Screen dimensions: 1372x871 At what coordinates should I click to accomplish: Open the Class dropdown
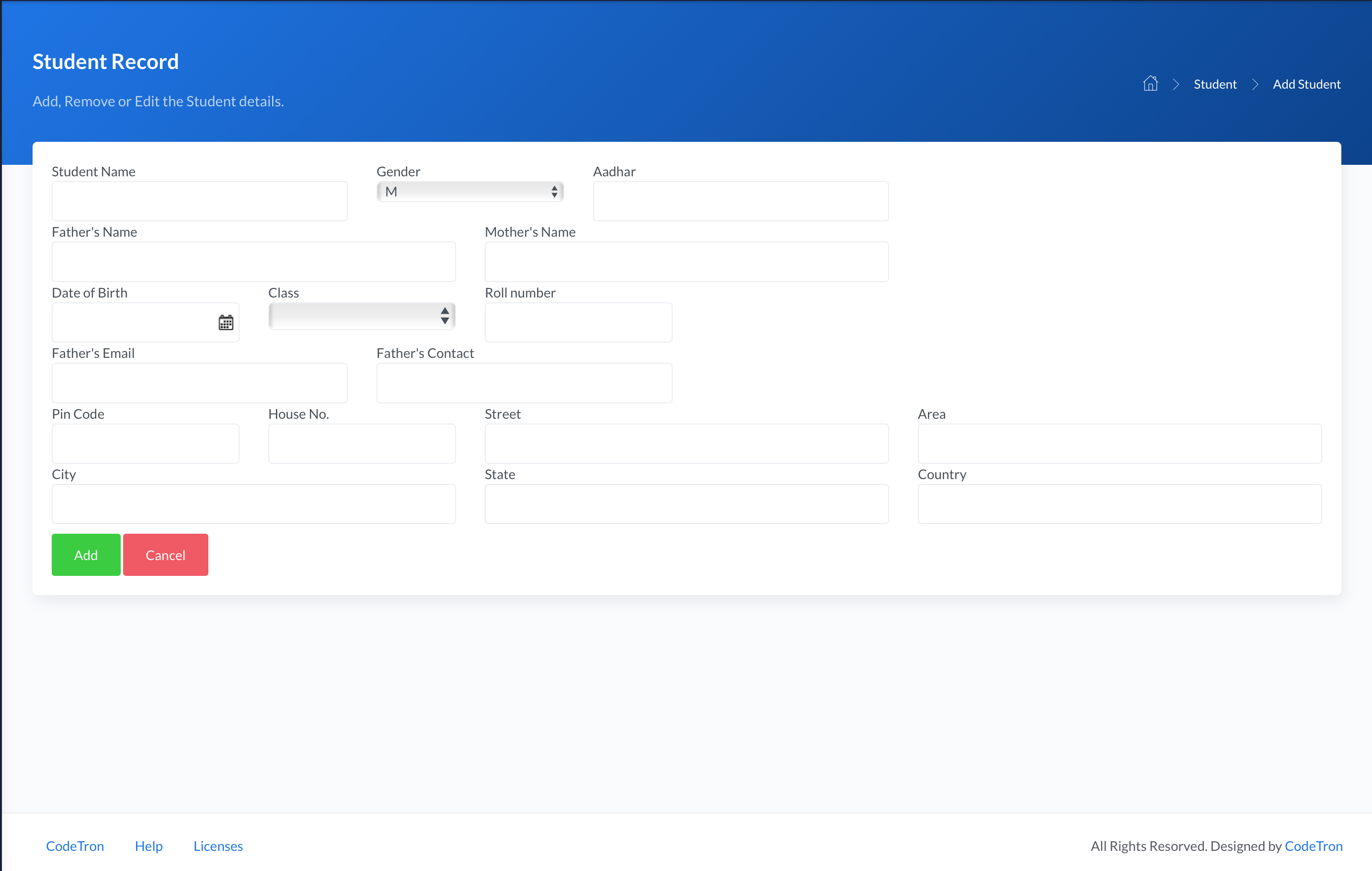(361, 316)
